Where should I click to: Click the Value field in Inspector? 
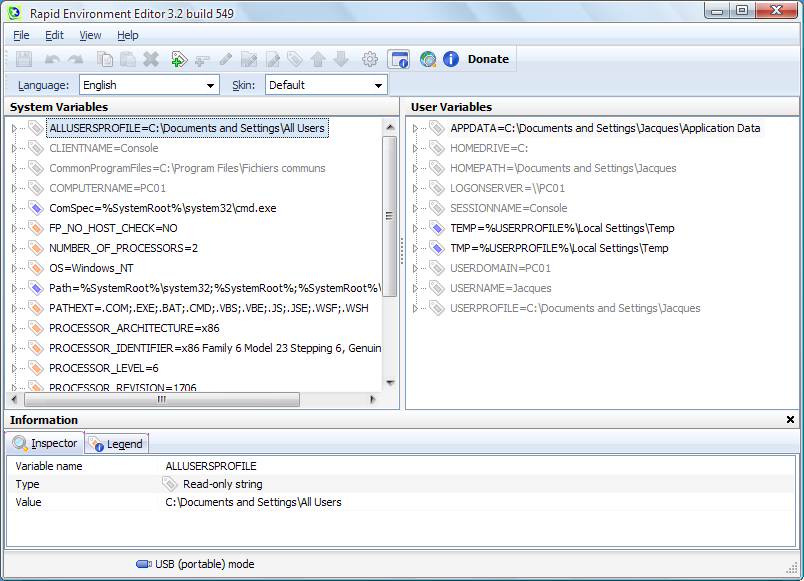click(253, 502)
